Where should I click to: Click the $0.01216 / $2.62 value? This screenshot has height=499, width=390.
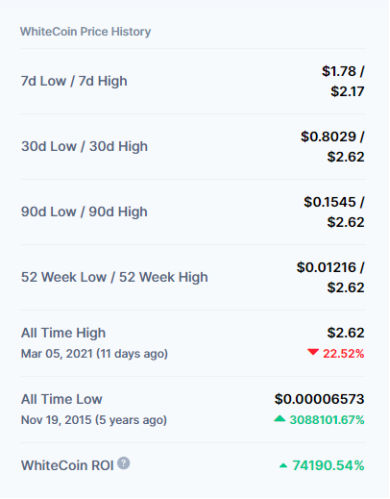[330, 277]
